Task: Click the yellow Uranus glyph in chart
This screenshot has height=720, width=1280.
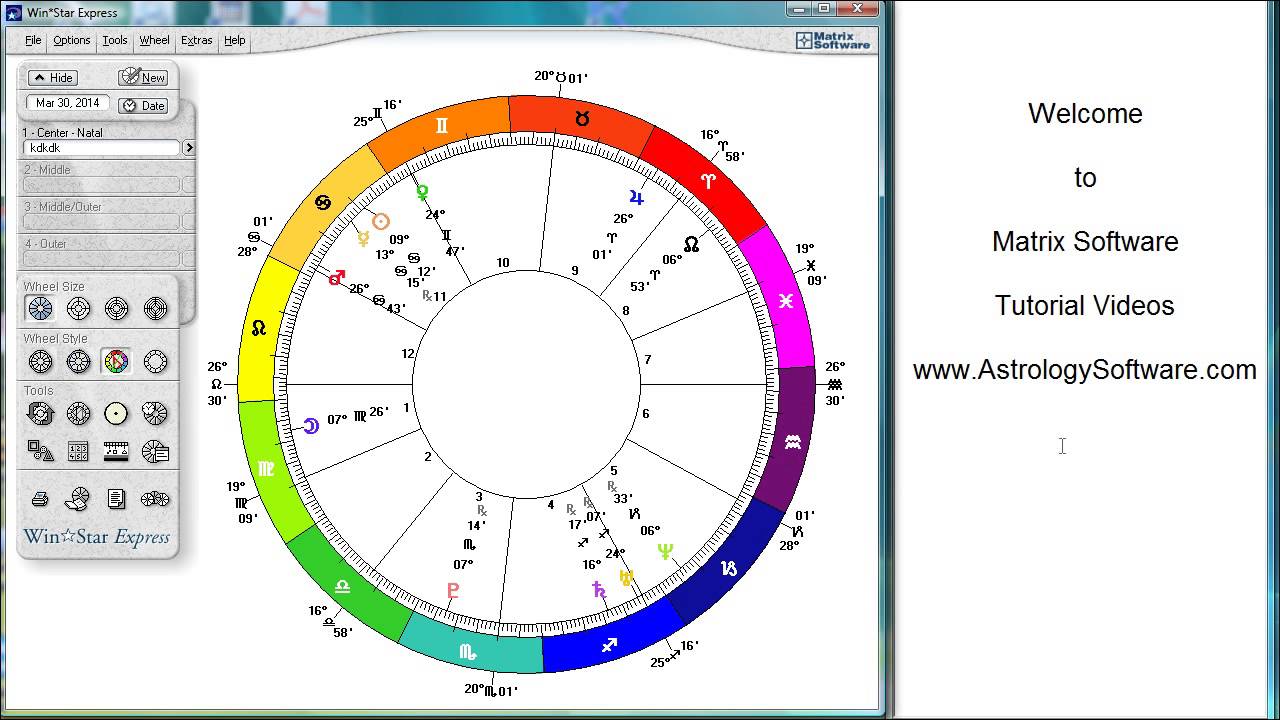Action: (x=626, y=577)
